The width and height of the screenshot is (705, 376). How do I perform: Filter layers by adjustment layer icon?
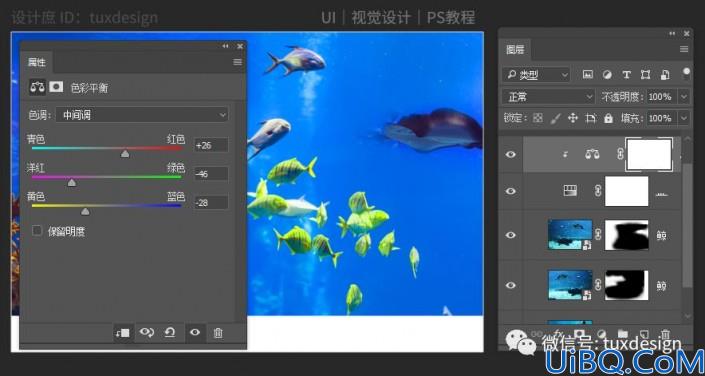click(607, 75)
